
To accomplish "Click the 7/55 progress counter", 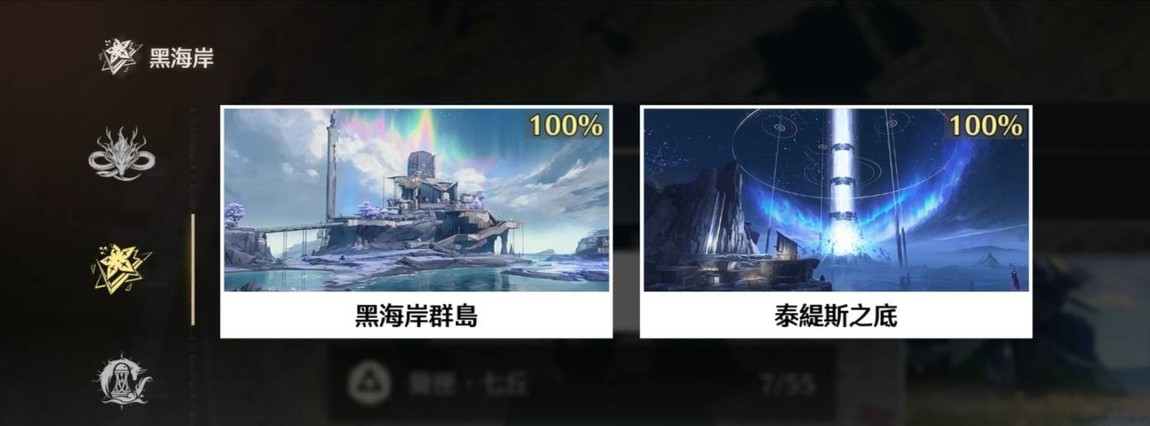I will point(788,382).
